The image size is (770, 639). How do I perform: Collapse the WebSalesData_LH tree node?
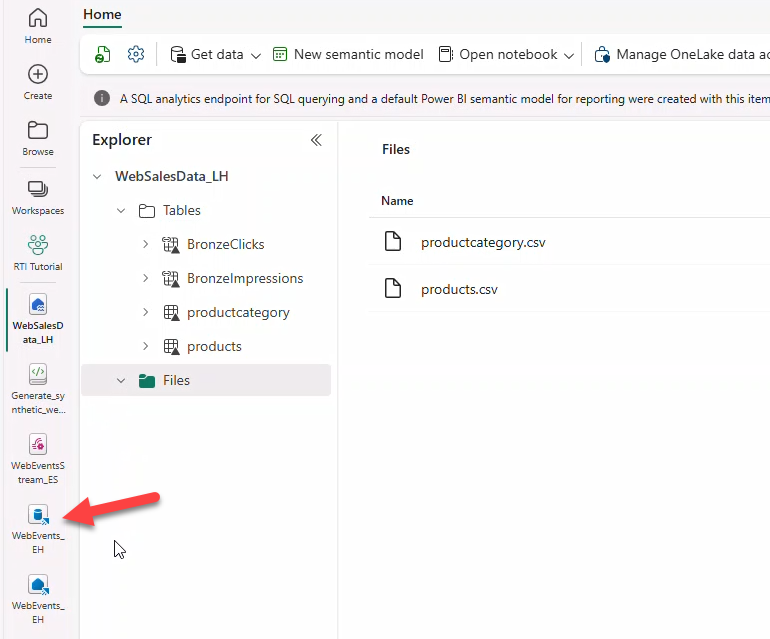coord(97,176)
